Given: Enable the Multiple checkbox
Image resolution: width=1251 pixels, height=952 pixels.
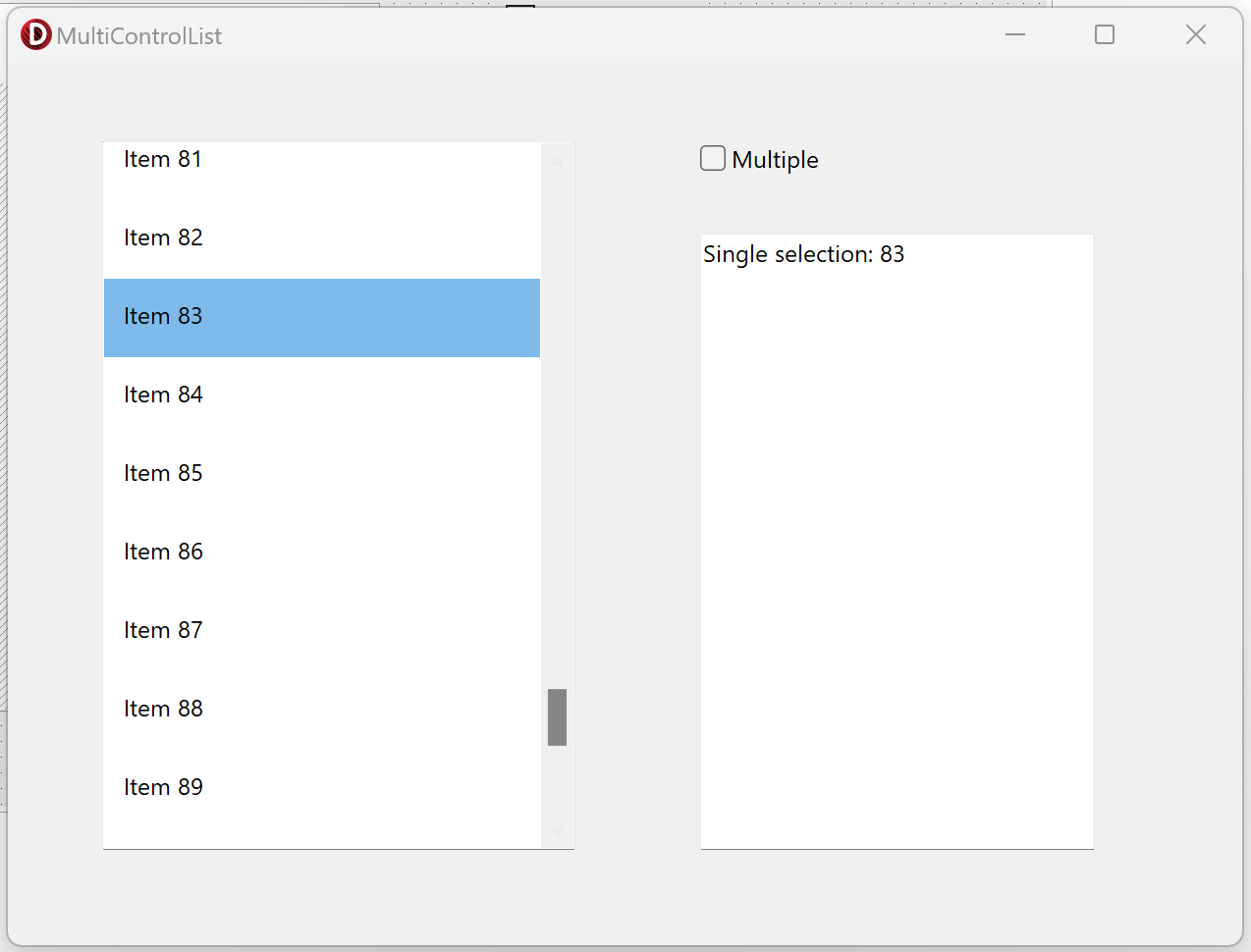Looking at the screenshot, I should 713,158.
